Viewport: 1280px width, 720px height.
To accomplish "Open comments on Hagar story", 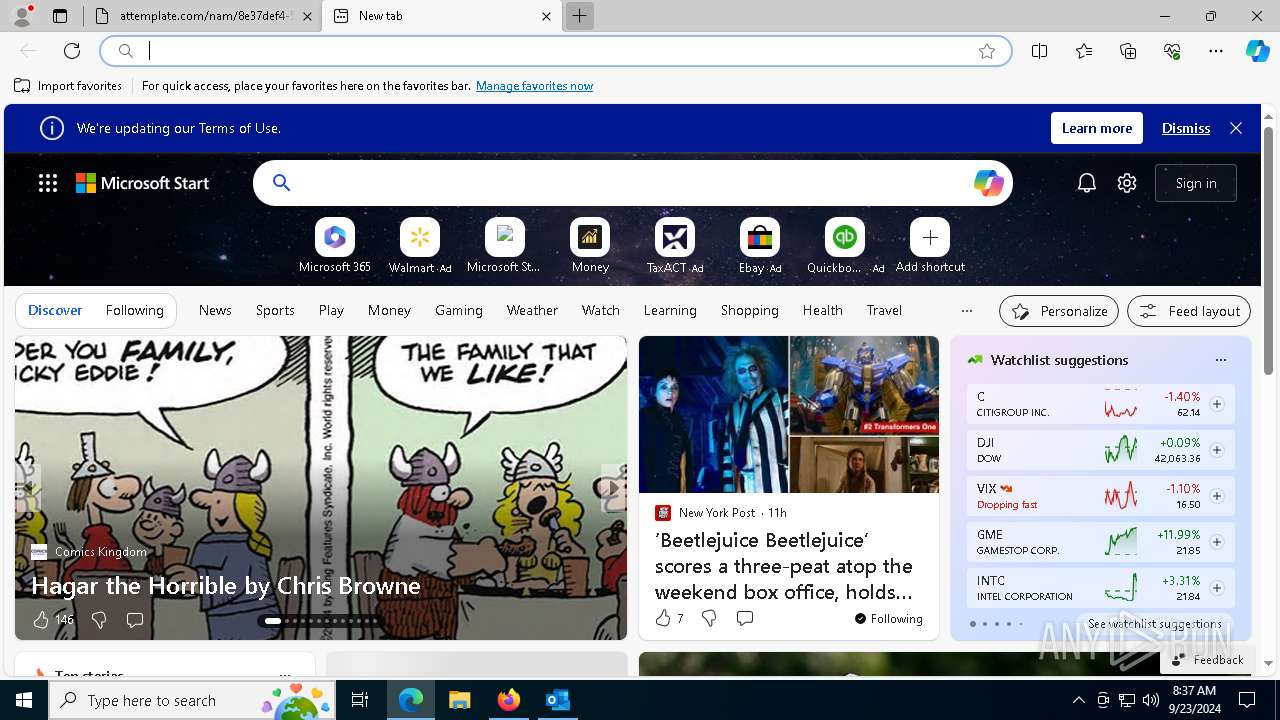I will (135, 620).
